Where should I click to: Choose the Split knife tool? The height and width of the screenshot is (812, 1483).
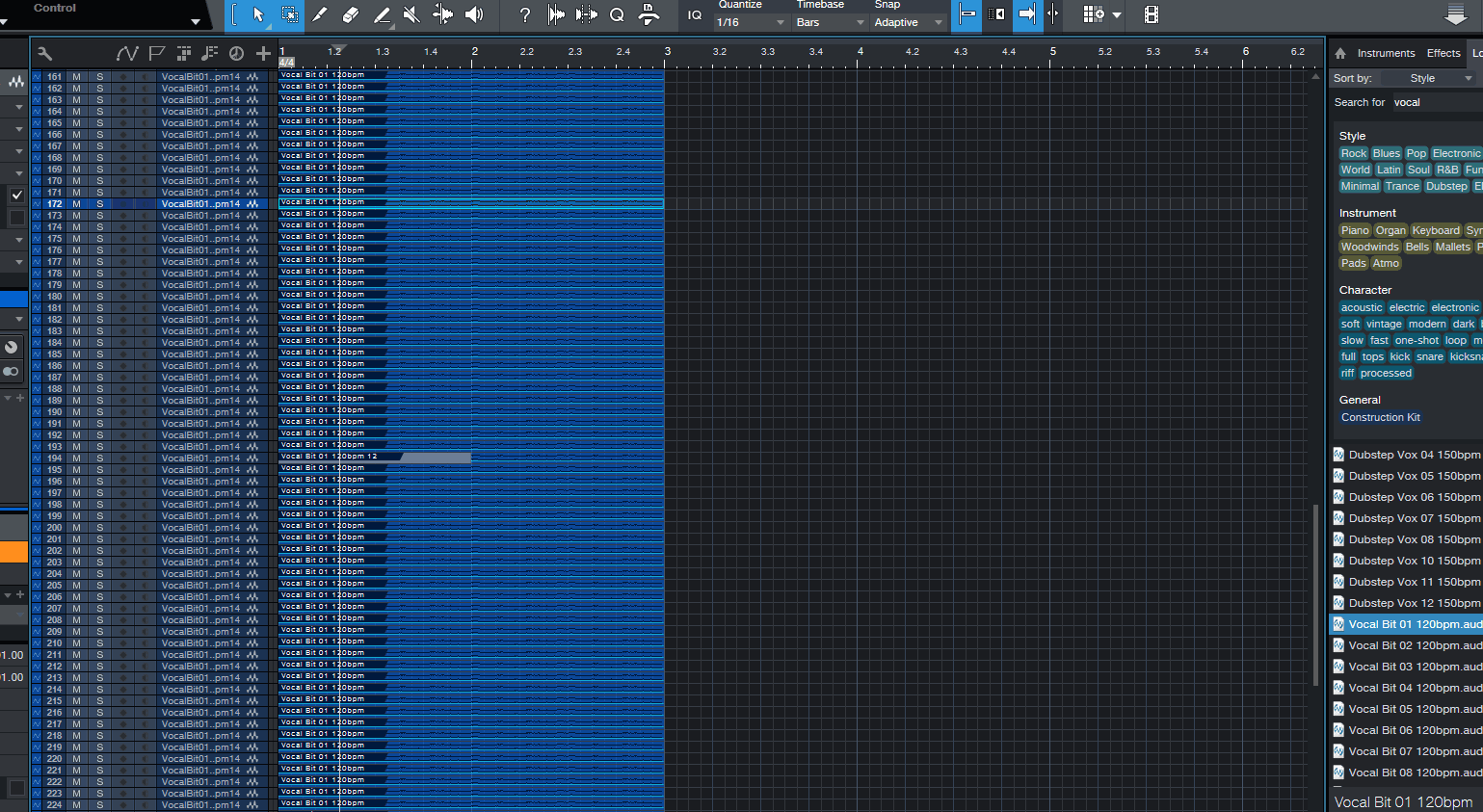pos(320,14)
